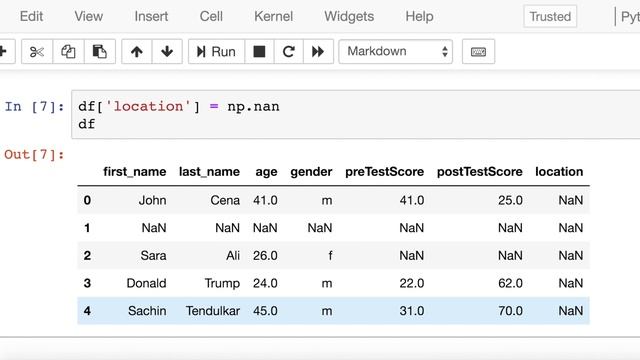Click row index 0
640x360 pixels.
(87, 200)
